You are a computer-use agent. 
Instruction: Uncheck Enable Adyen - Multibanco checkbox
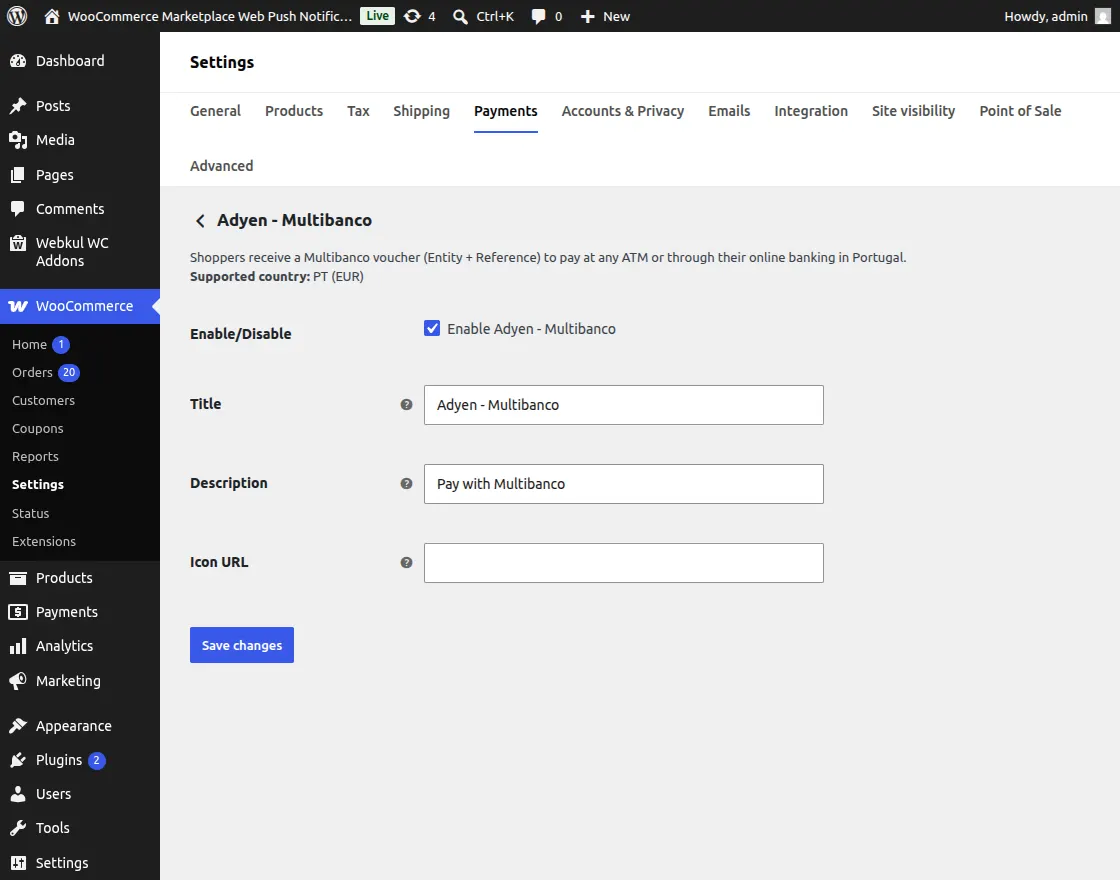pos(432,328)
